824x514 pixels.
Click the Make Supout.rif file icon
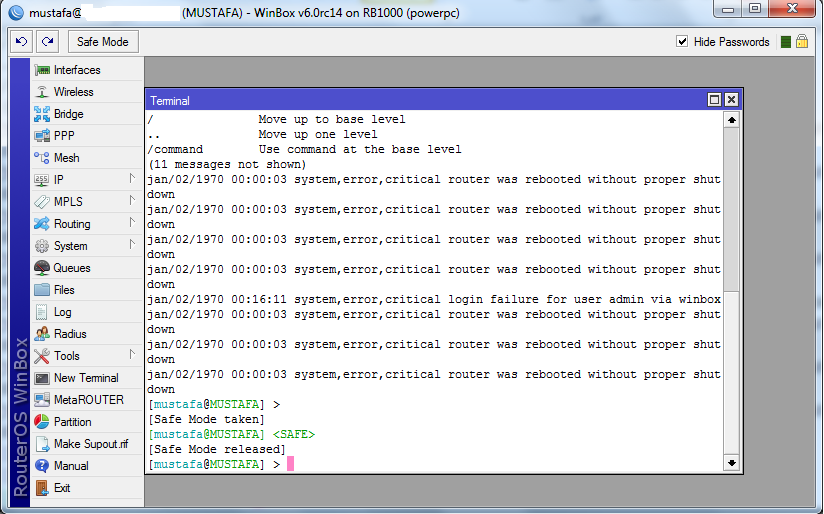point(42,444)
